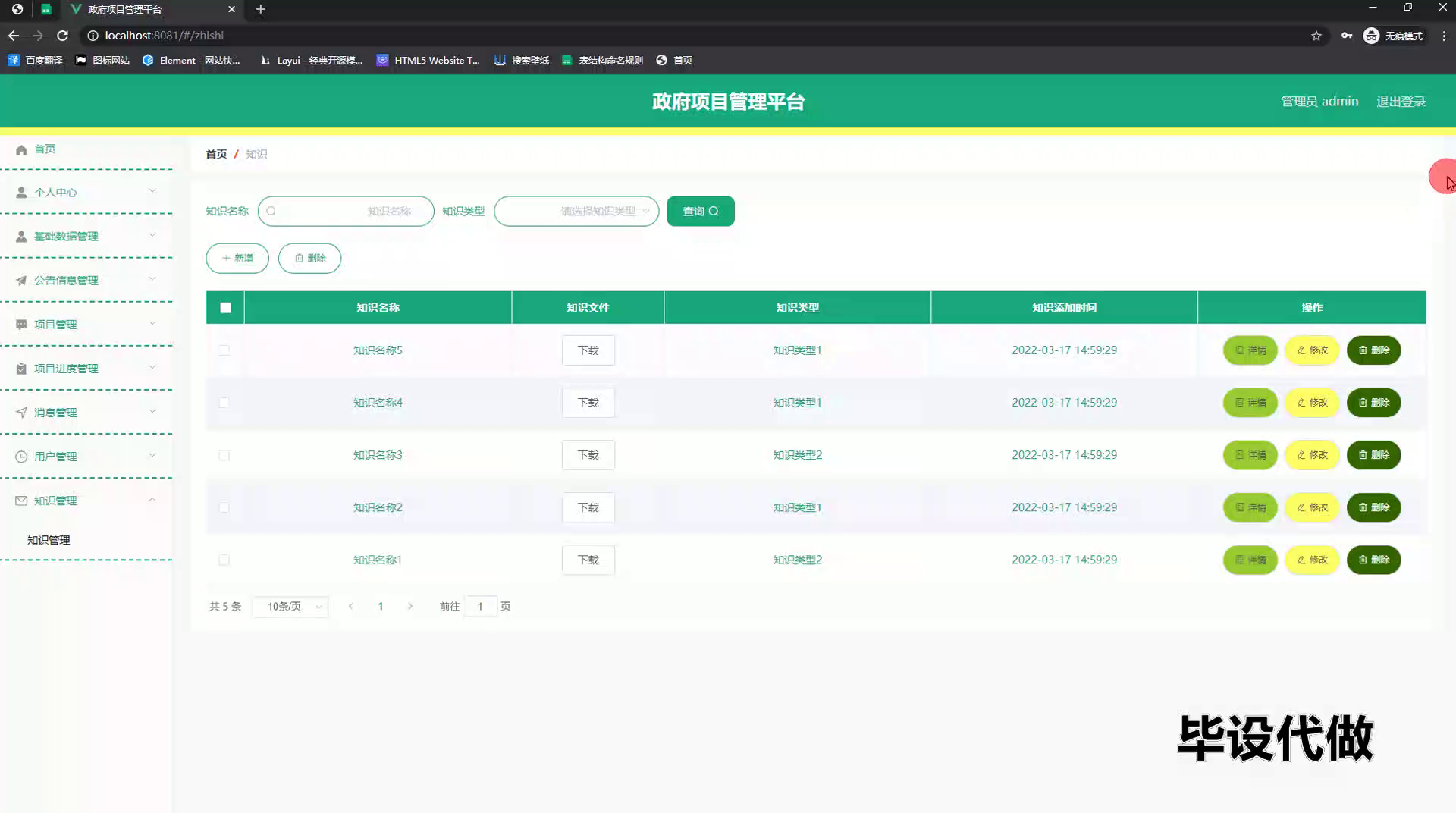1456x813 pixels.
Task: Open the browser three-dot menu
Action: click(x=1444, y=36)
